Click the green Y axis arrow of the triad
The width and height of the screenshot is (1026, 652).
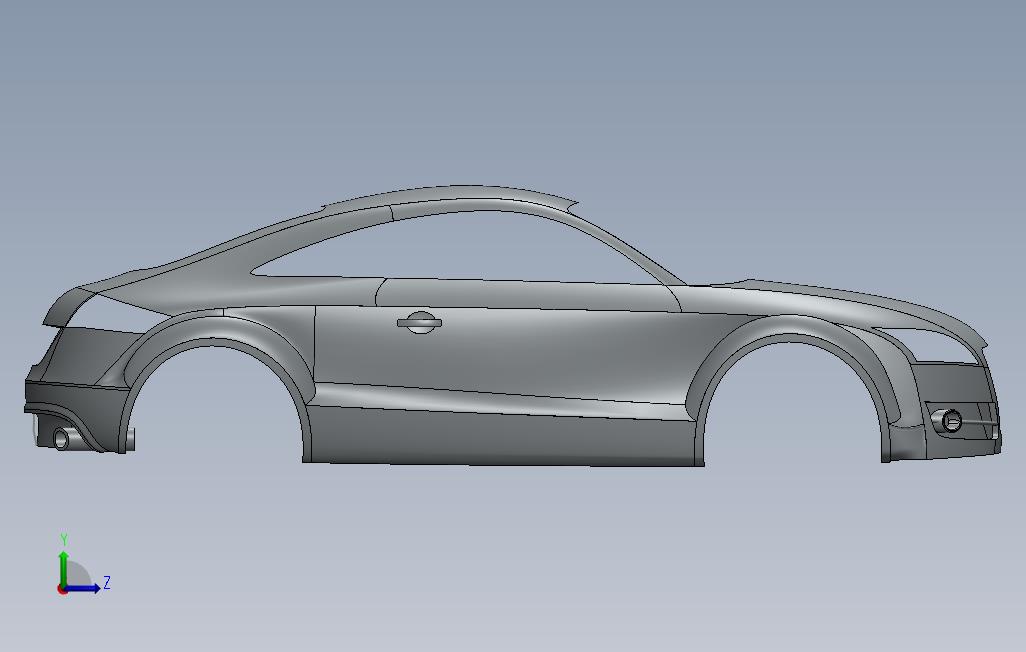pyautogui.click(x=63, y=568)
